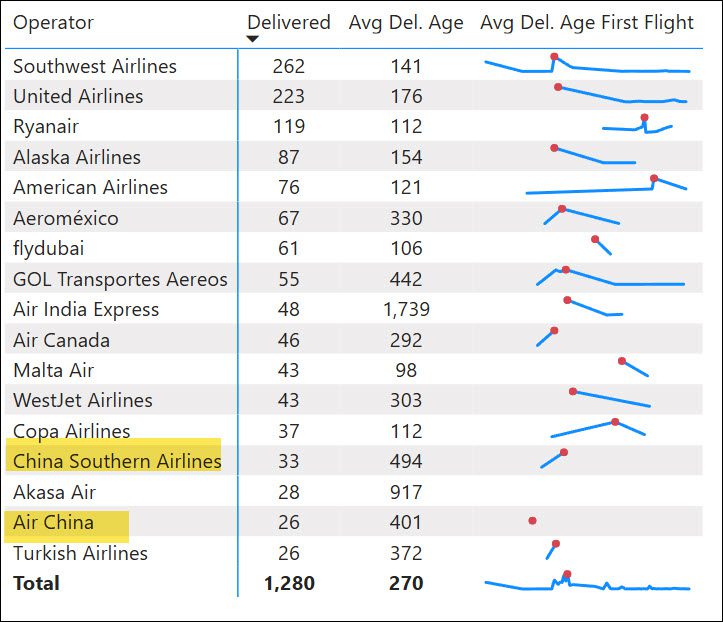Select the Southwest Airlines row
The image size is (723, 622).
(95, 66)
